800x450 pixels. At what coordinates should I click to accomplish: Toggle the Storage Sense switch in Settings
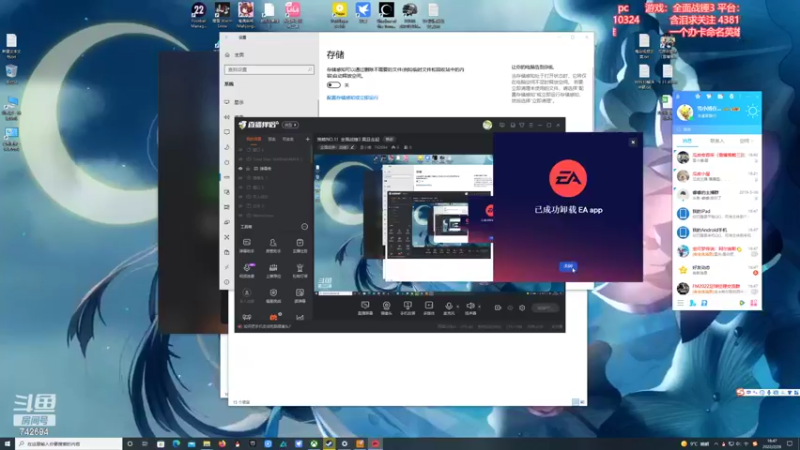click(334, 85)
